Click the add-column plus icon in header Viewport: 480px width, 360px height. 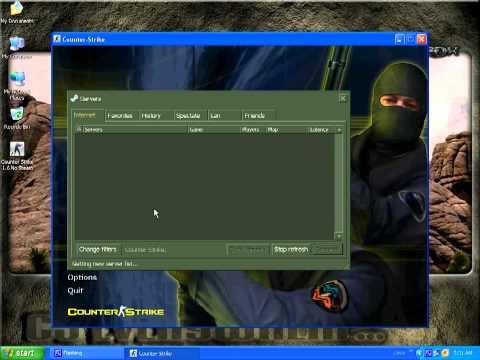(339, 130)
